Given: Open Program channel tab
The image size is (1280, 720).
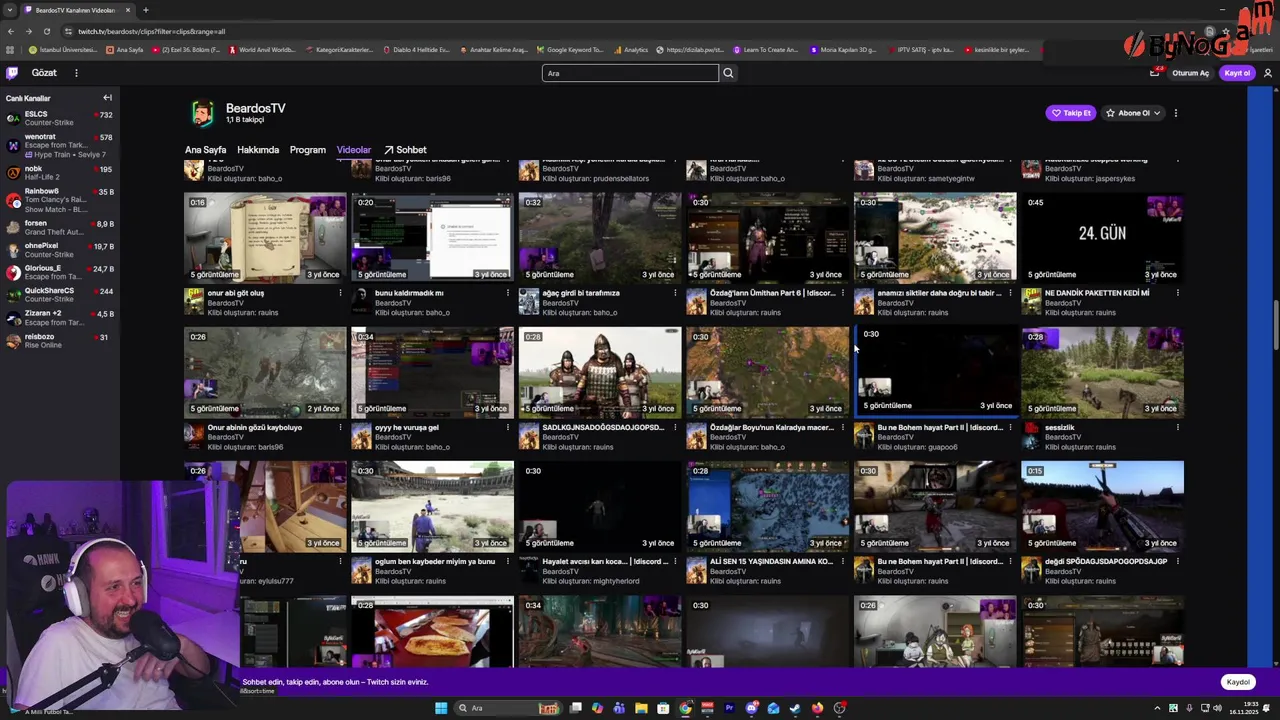Looking at the screenshot, I should click(x=308, y=150).
